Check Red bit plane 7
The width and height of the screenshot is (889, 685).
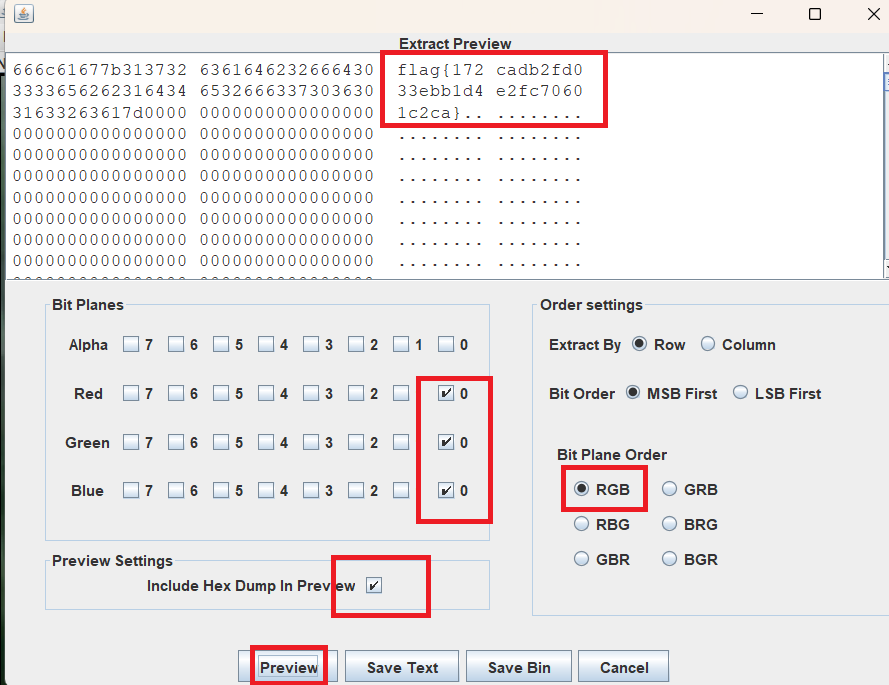(131, 393)
